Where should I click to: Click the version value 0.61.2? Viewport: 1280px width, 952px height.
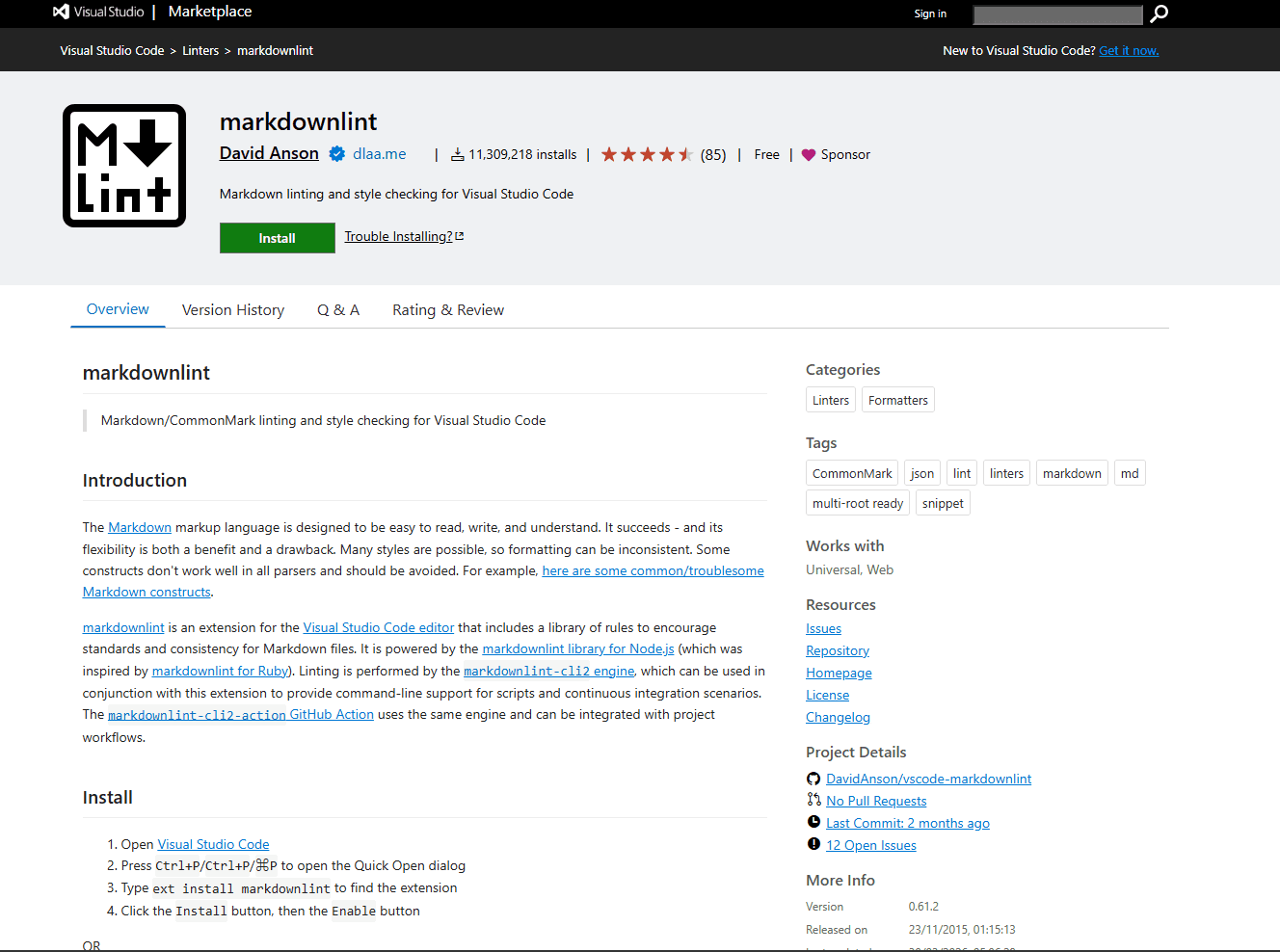click(x=923, y=907)
